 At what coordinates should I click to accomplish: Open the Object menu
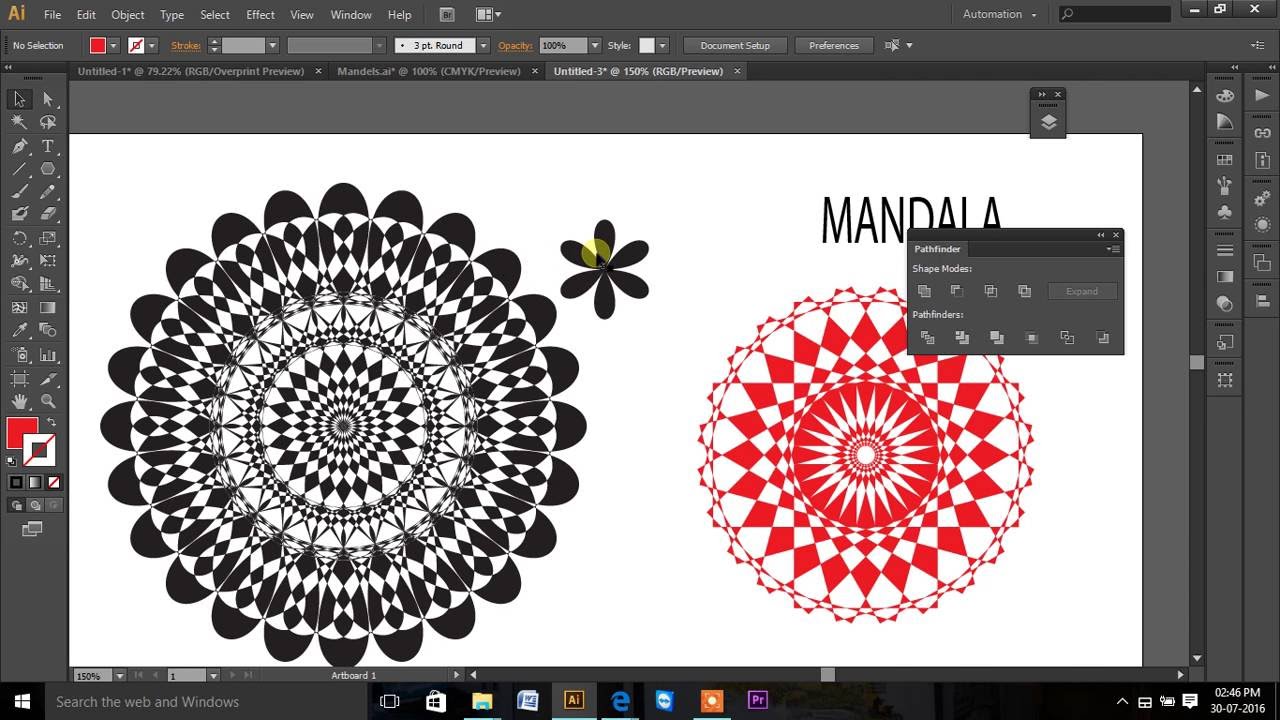(128, 15)
